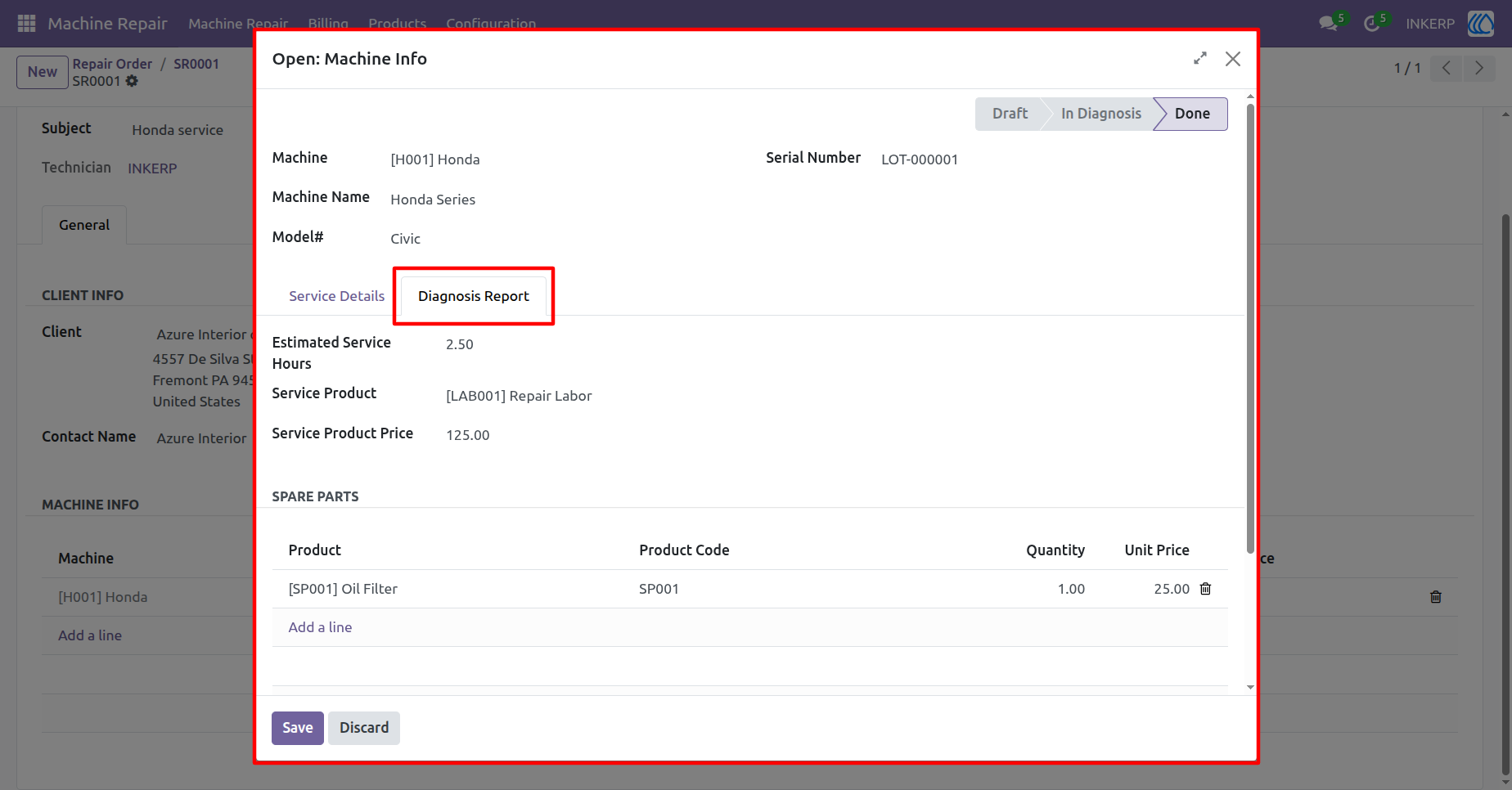Image resolution: width=1512 pixels, height=790 pixels.
Task: Select the Diagnosis Report tab
Action: pos(473,296)
